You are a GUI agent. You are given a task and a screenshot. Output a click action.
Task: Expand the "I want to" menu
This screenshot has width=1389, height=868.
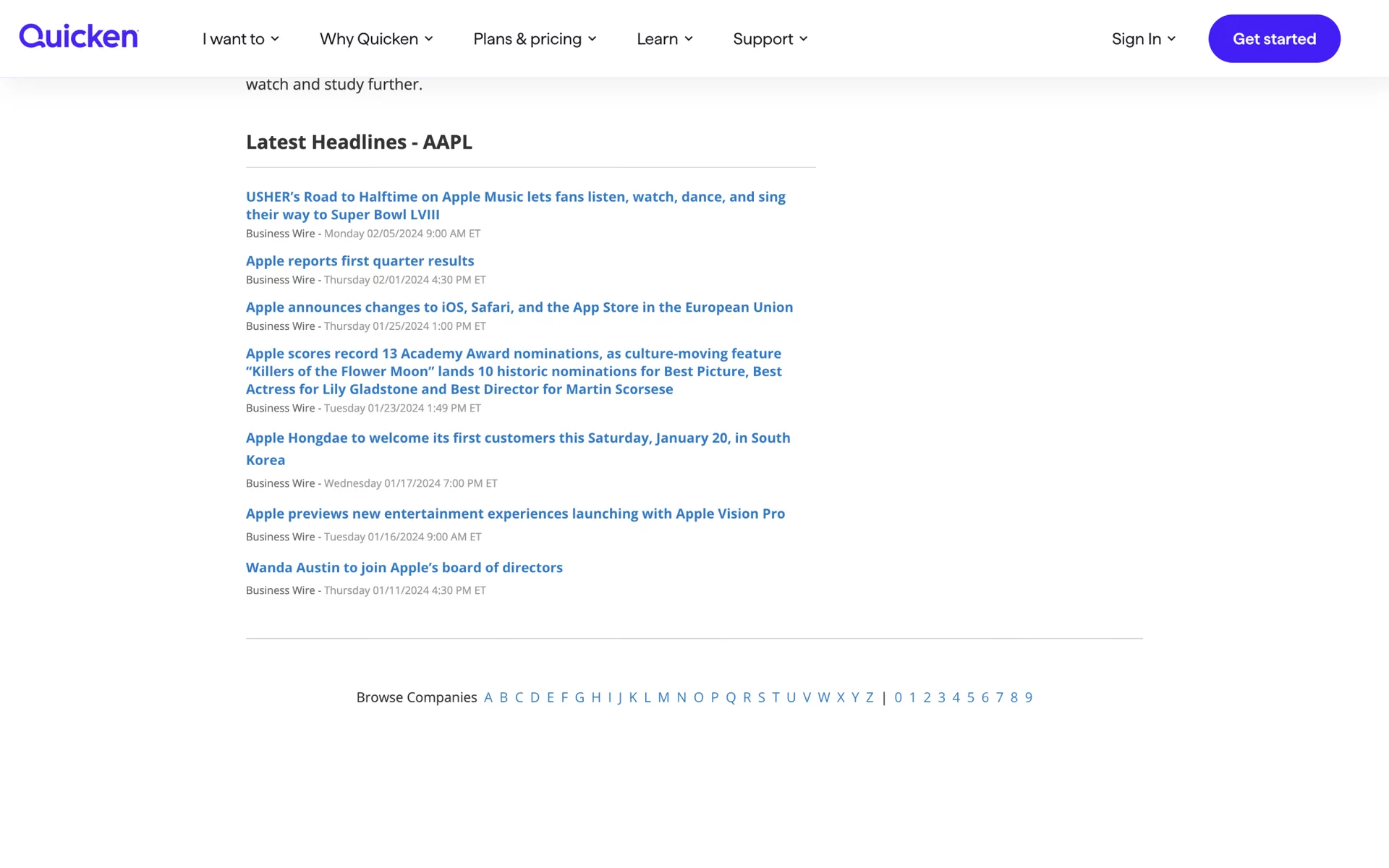240,39
